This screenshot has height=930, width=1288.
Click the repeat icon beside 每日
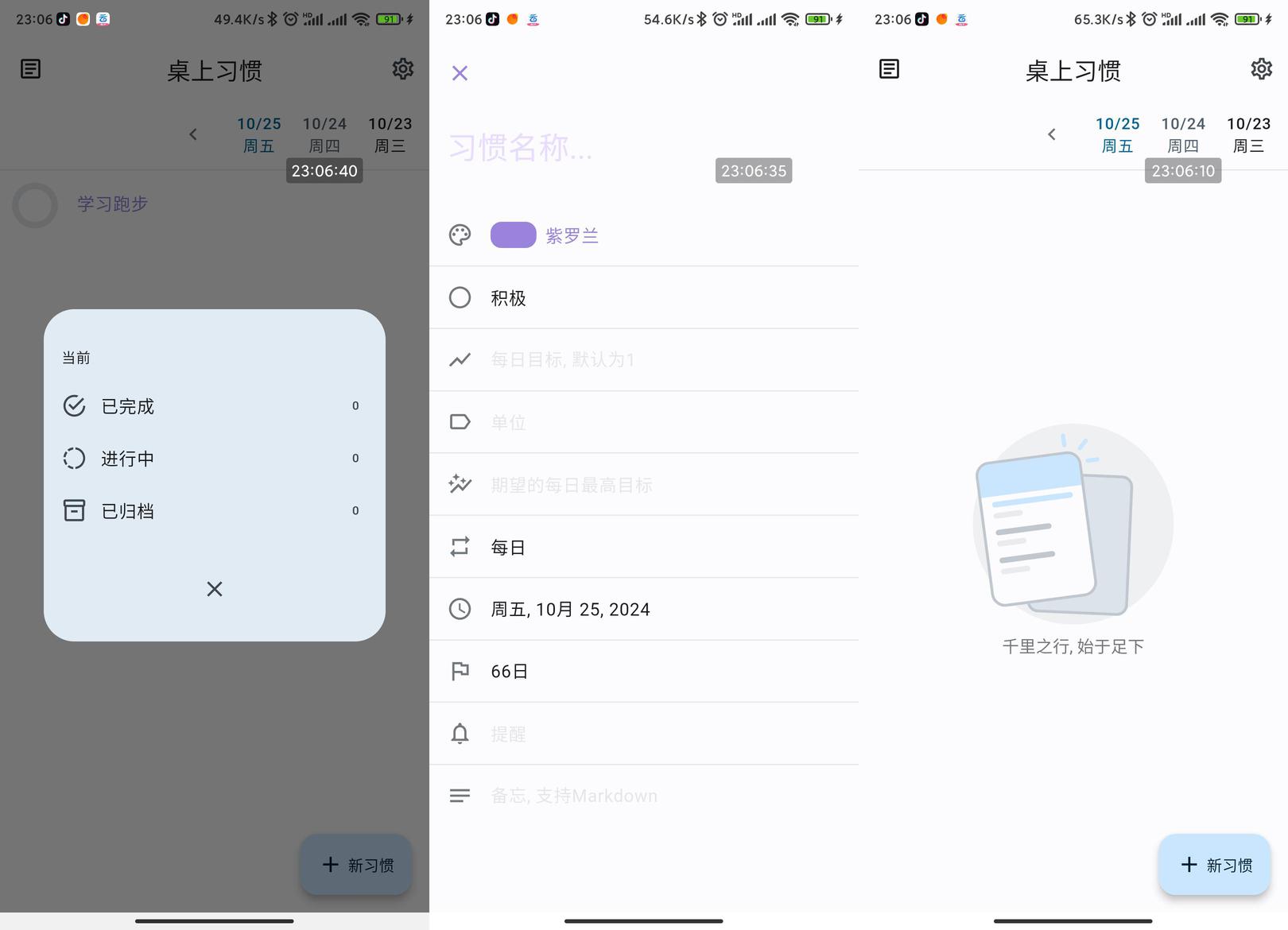pyautogui.click(x=460, y=547)
